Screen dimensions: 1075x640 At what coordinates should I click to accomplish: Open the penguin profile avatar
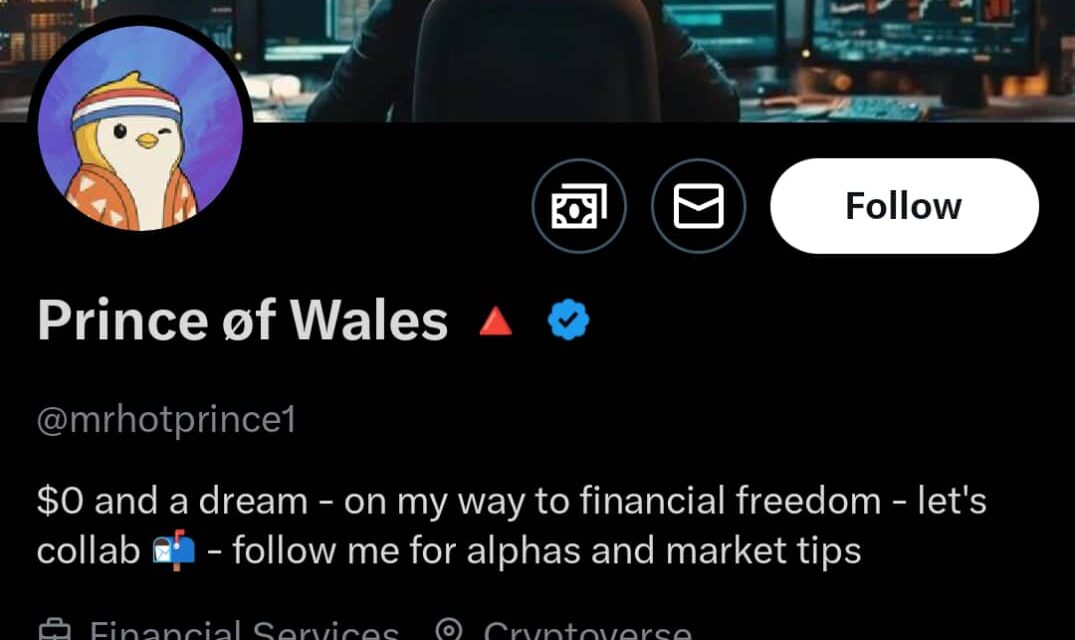[141, 127]
